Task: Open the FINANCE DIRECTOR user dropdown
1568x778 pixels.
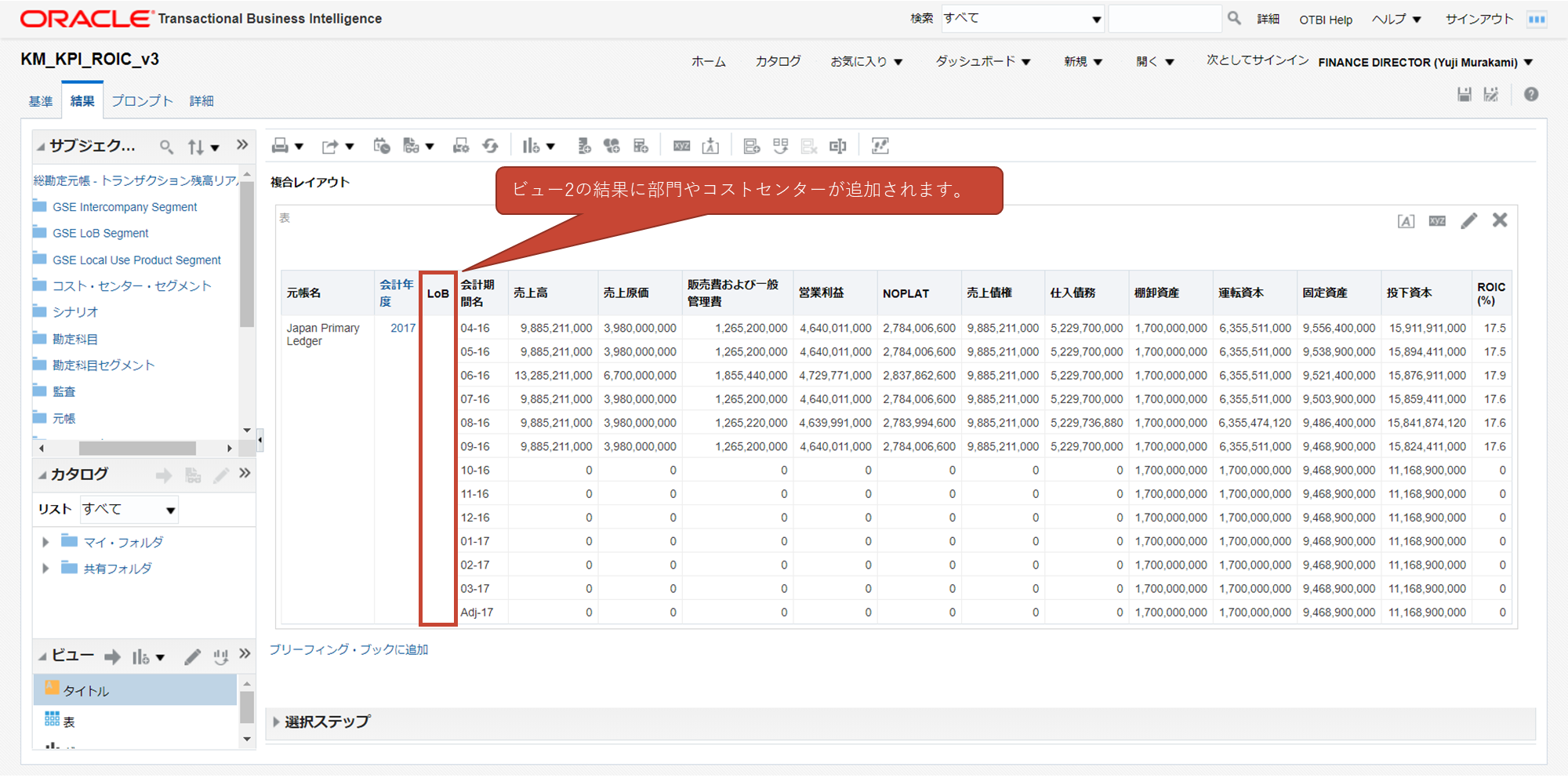Action: [x=1425, y=62]
